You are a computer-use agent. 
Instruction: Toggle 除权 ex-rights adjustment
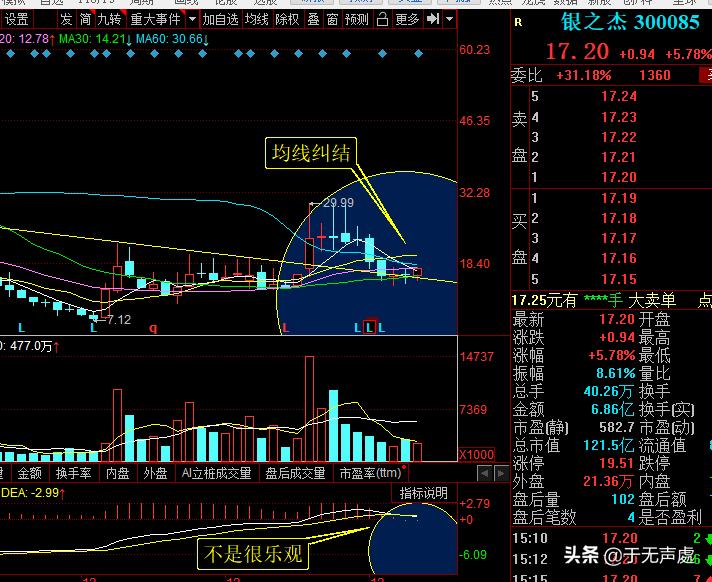(287, 19)
